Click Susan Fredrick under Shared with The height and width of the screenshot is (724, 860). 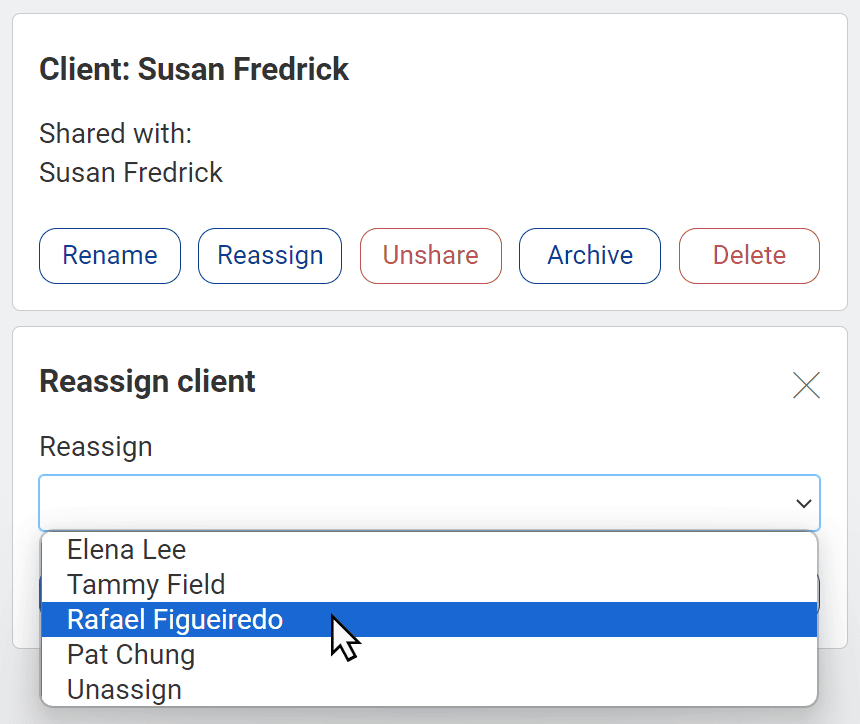click(131, 173)
